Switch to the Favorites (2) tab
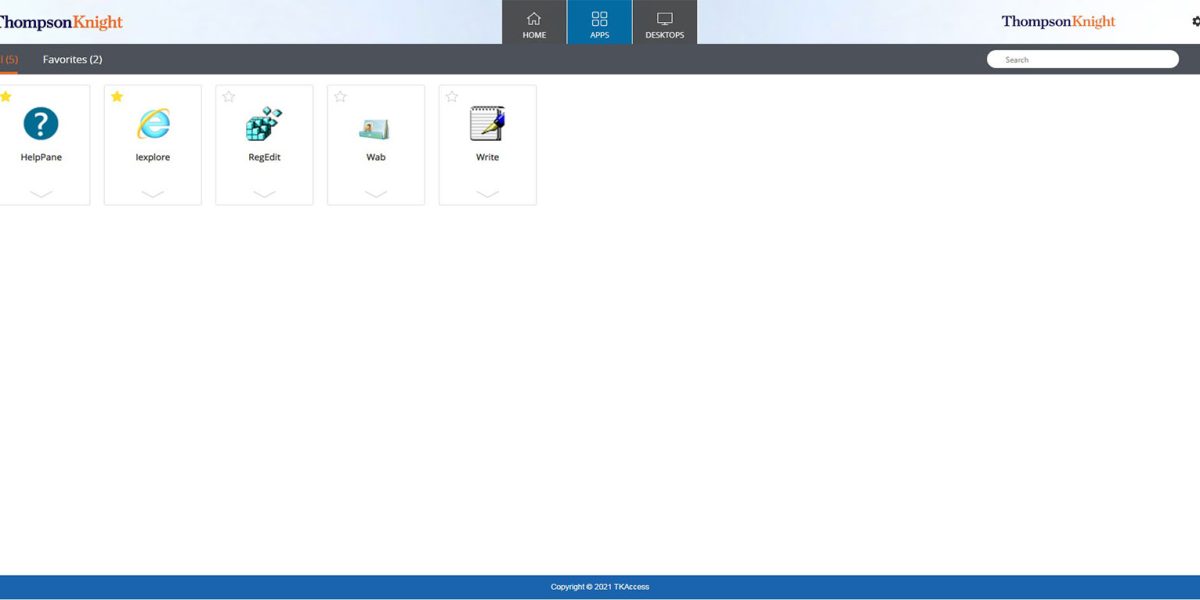Image resolution: width=1200 pixels, height=600 pixels. (x=72, y=59)
